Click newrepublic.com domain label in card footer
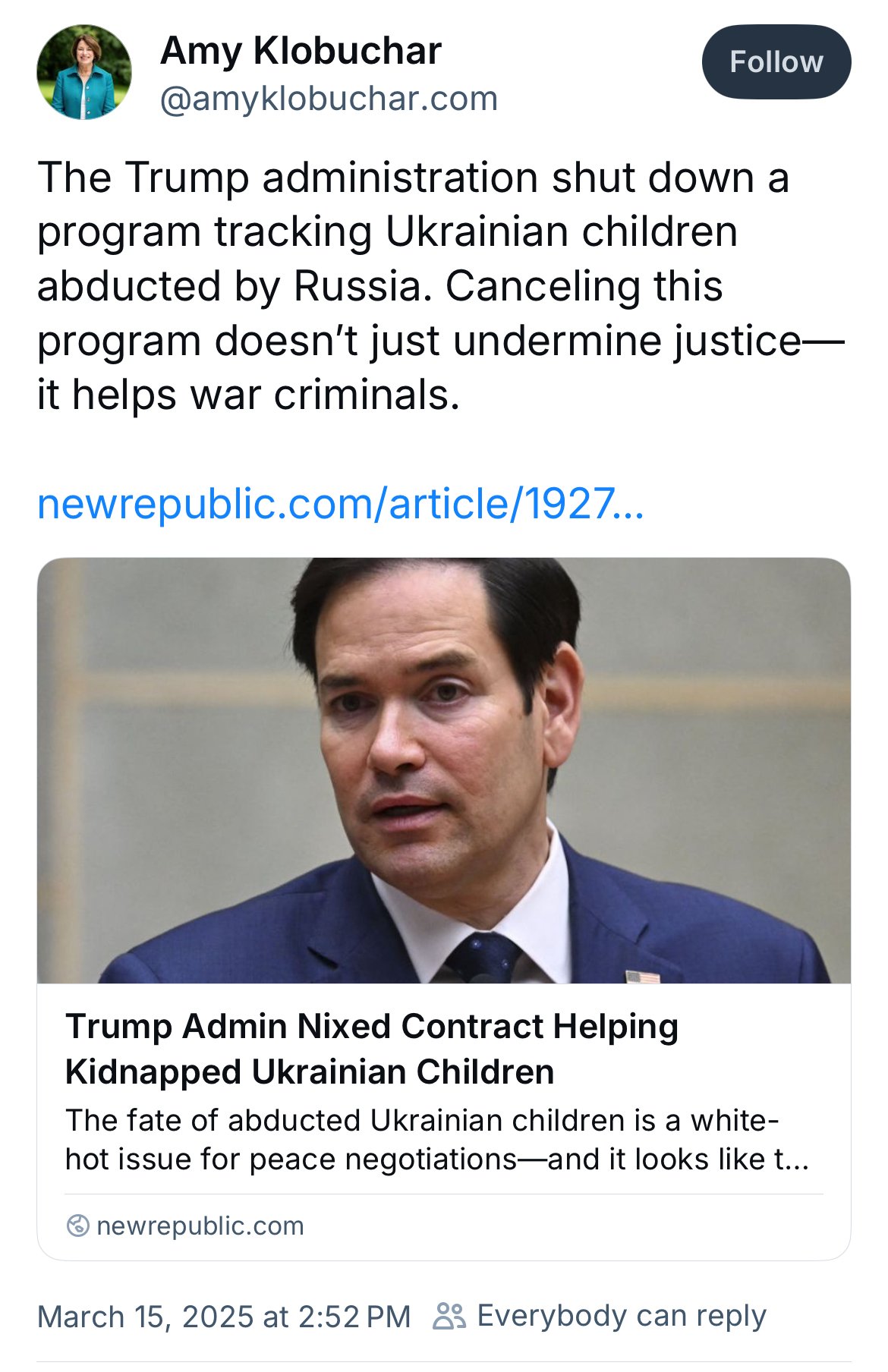The height and width of the screenshot is (1372, 888). click(200, 1226)
